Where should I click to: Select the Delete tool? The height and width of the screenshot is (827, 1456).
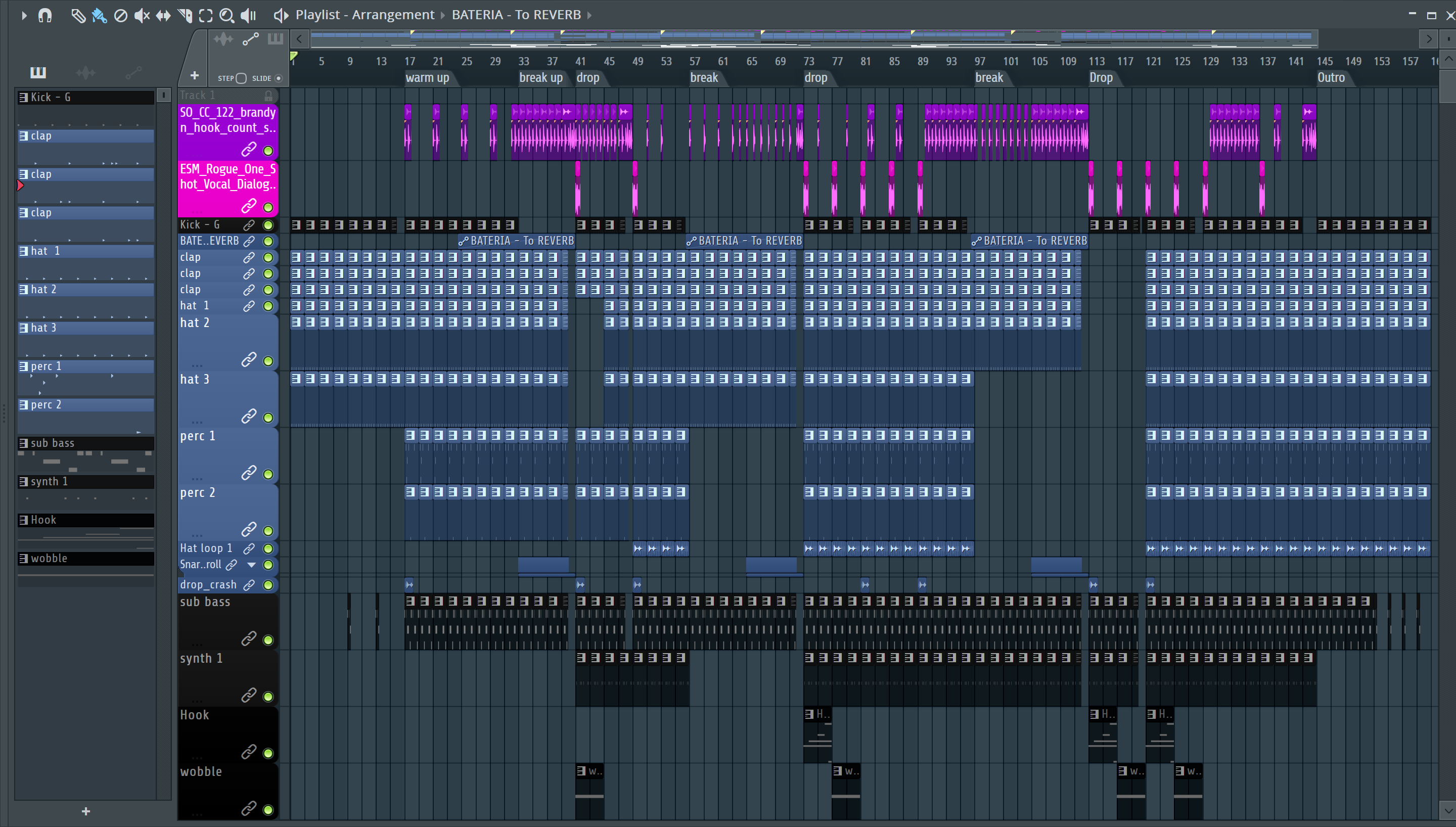[x=120, y=15]
